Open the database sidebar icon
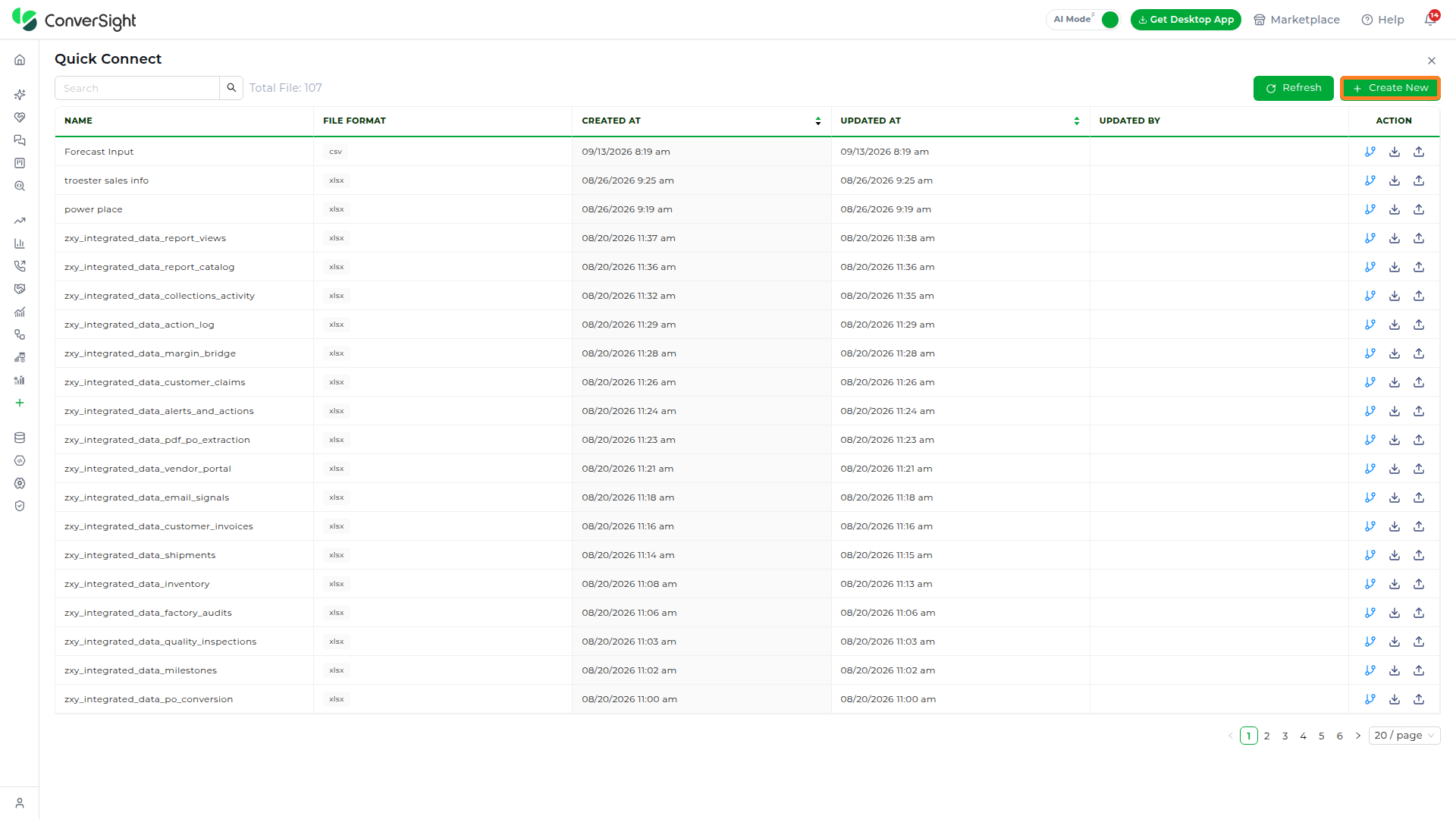The height and width of the screenshot is (819, 1456). (20, 438)
